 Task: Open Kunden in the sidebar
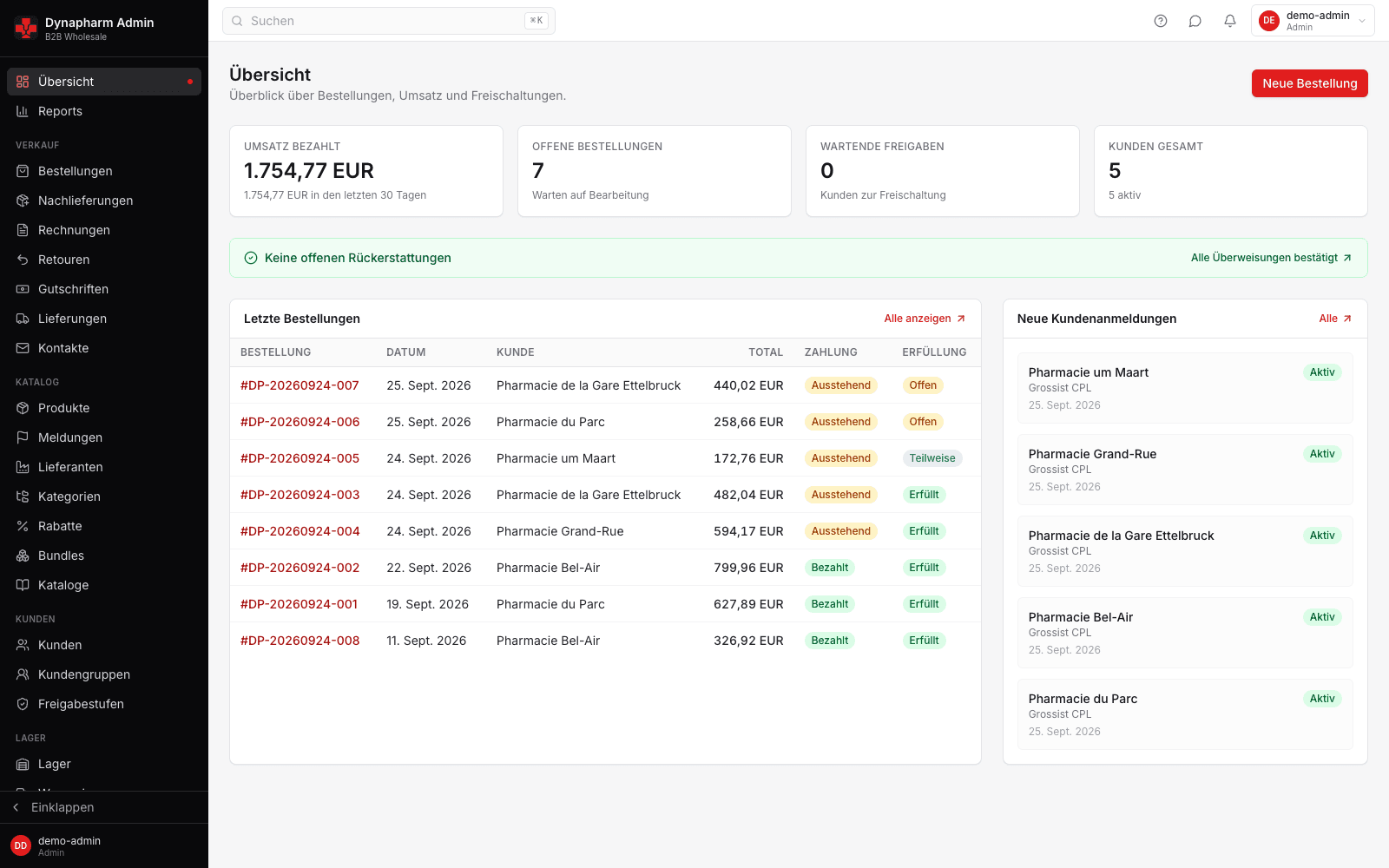tap(104, 645)
